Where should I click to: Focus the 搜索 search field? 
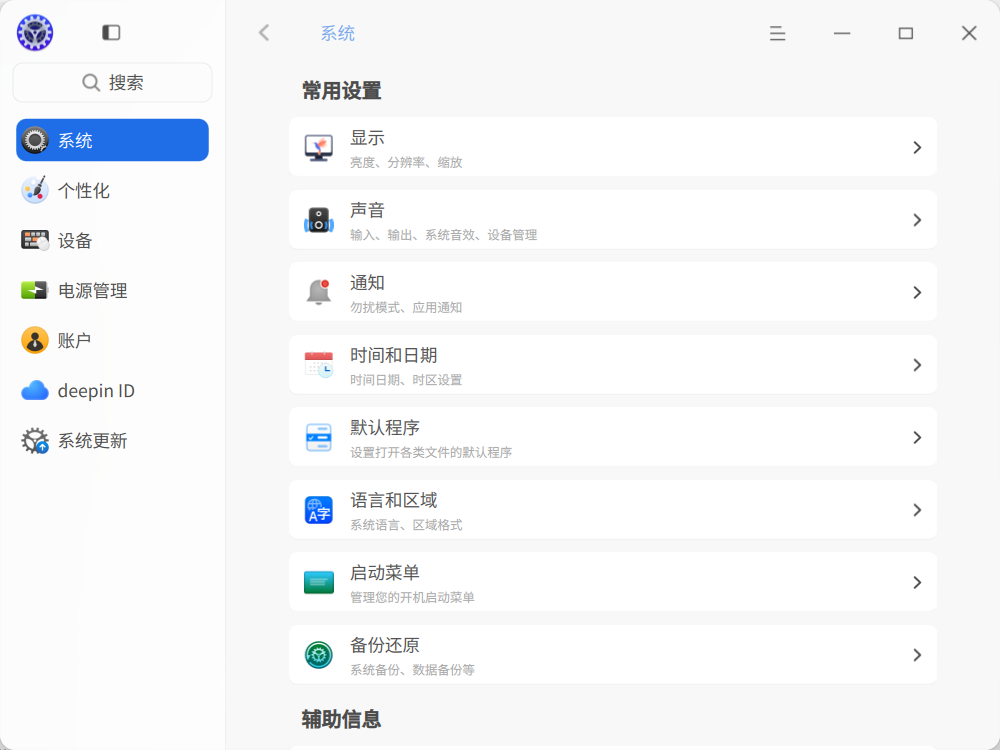click(x=112, y=82)
